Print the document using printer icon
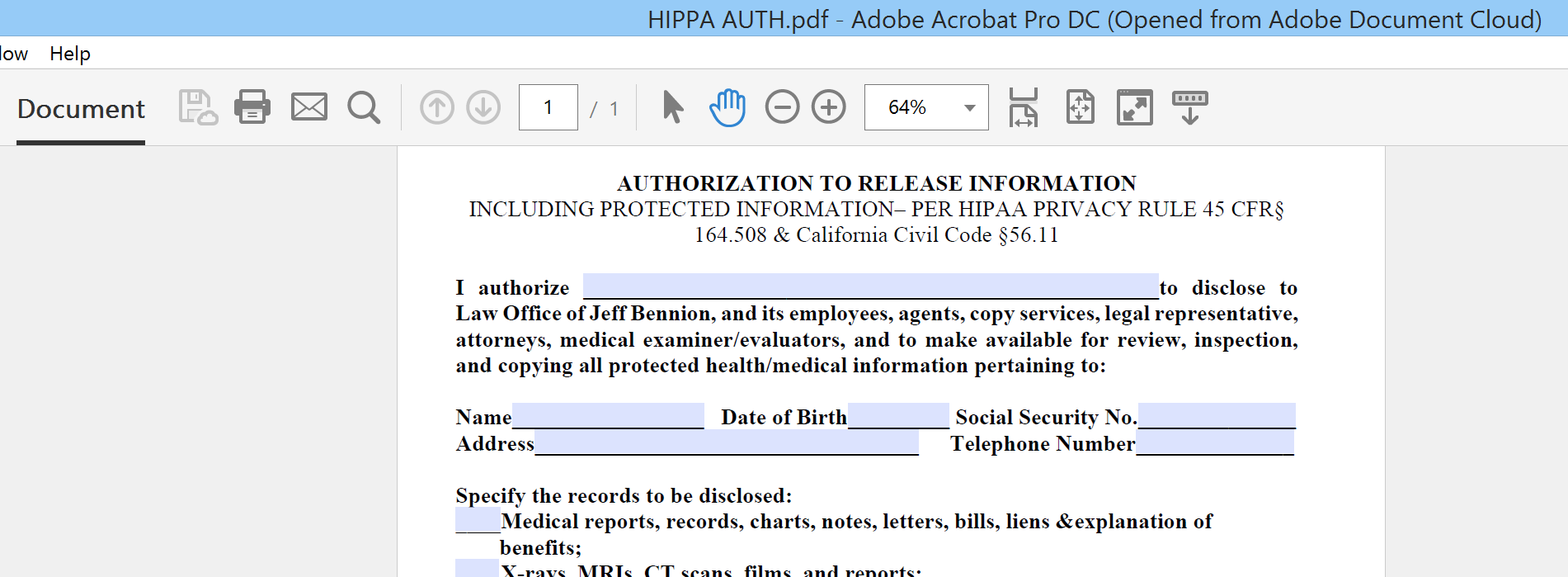 coord(252,107)
